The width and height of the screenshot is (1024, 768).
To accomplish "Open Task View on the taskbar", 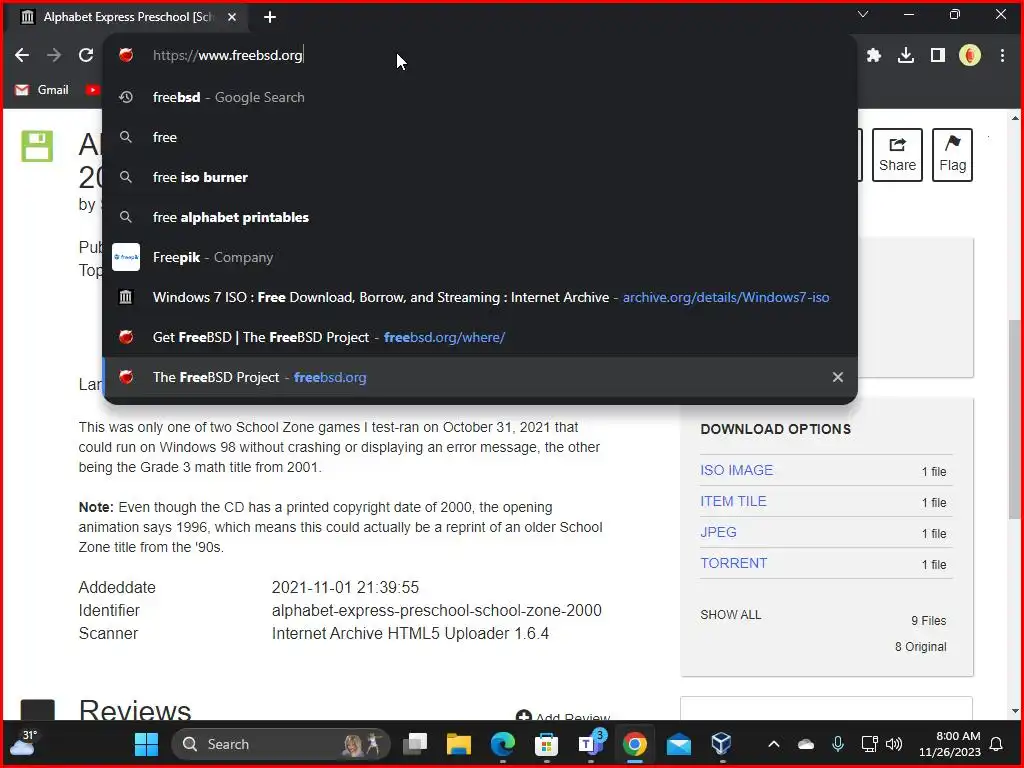I will point(415,744).
